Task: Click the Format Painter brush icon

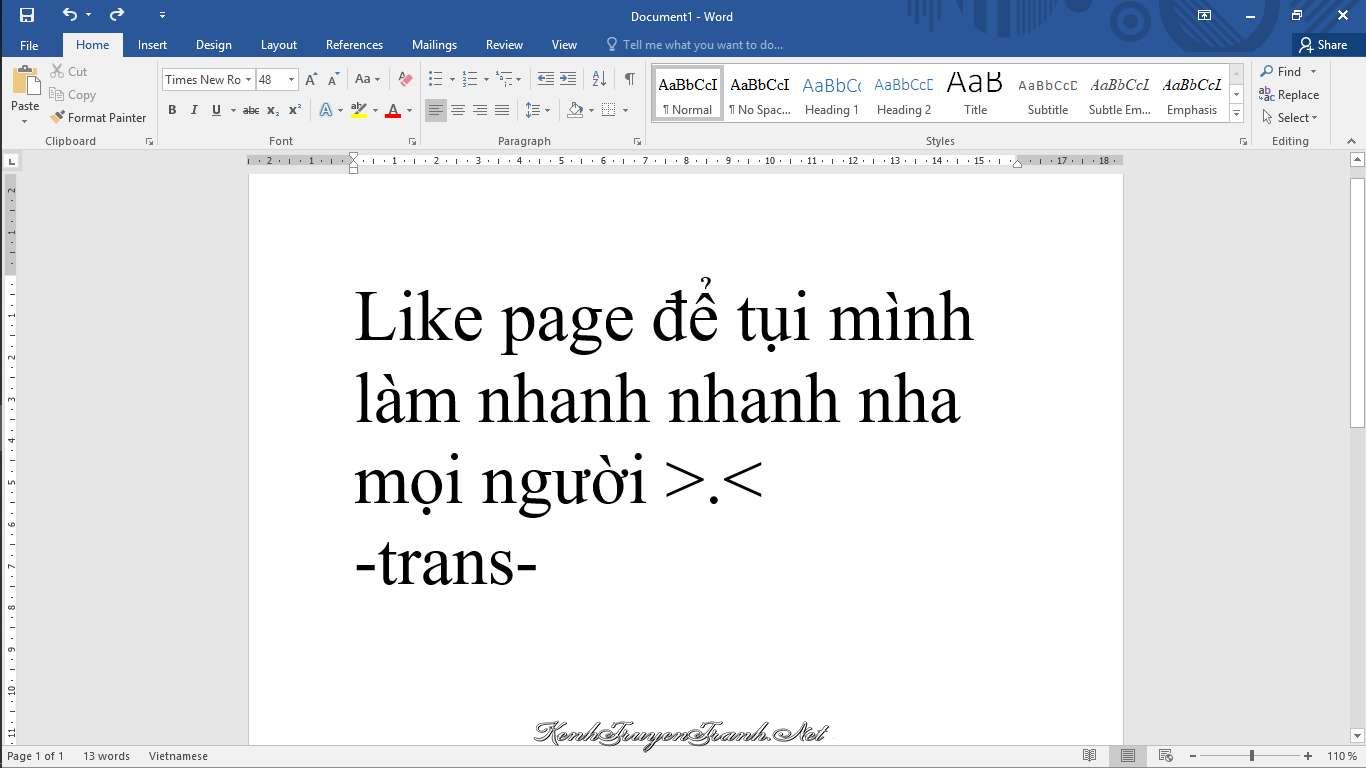Action: pyautogui.click(x=58, y=118)
